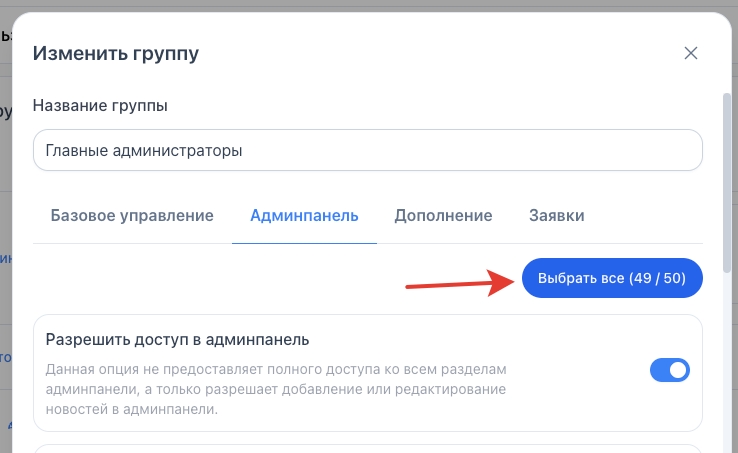
Task: Click the dialog's vertical scrollbar
Action: 727,170
